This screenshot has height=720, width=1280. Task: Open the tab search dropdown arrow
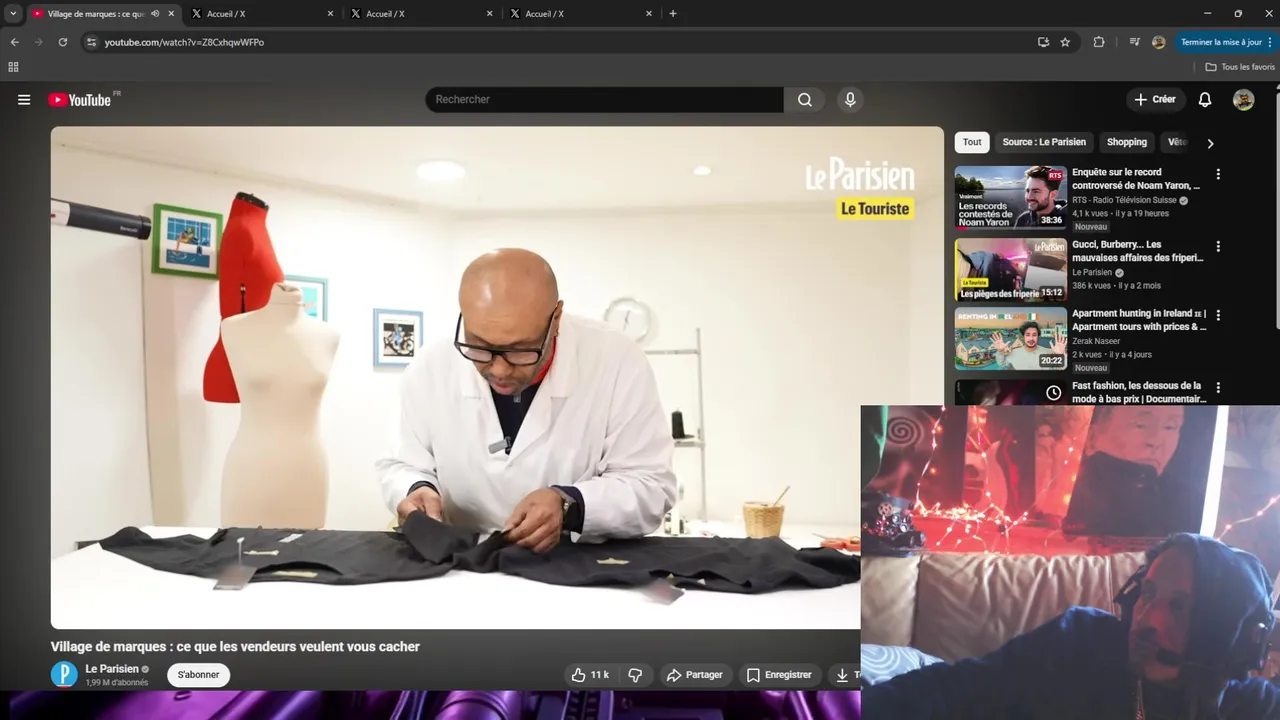pos(13,14)
